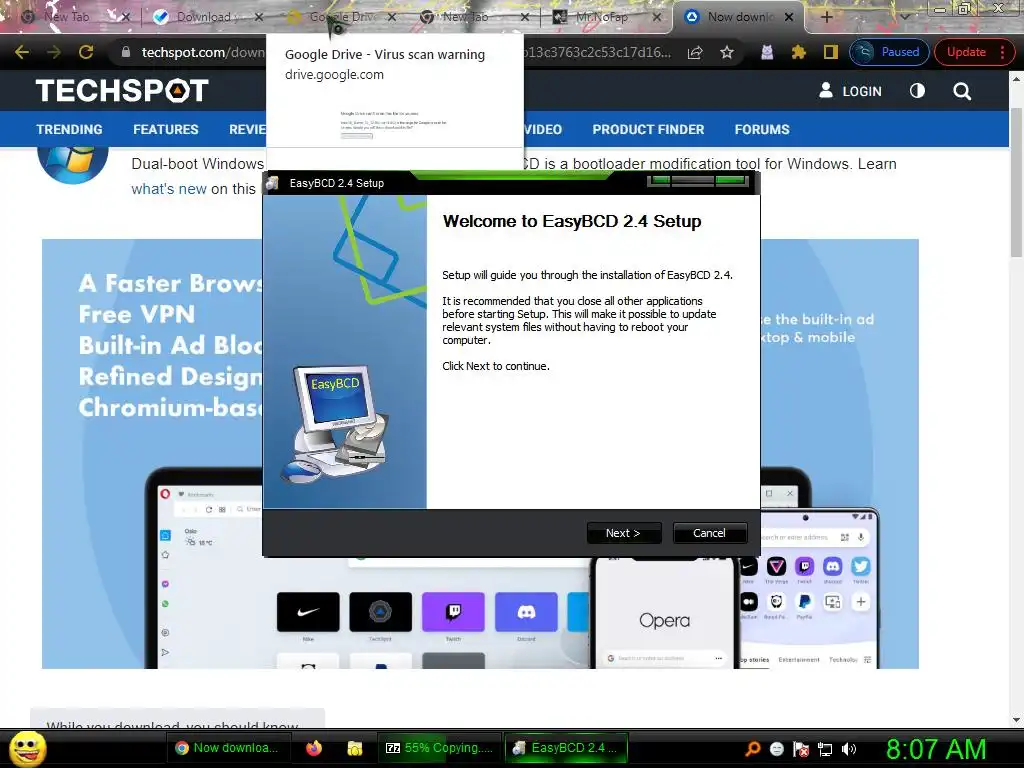
Task: Bookmark this page with the star
Action: point(727,52)
